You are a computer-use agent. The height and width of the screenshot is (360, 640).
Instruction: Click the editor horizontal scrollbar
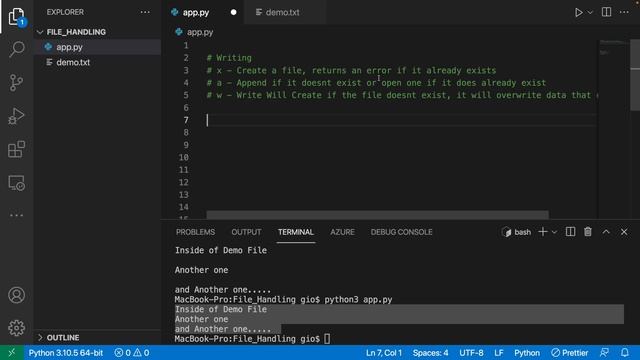click(x=378, y=215)
